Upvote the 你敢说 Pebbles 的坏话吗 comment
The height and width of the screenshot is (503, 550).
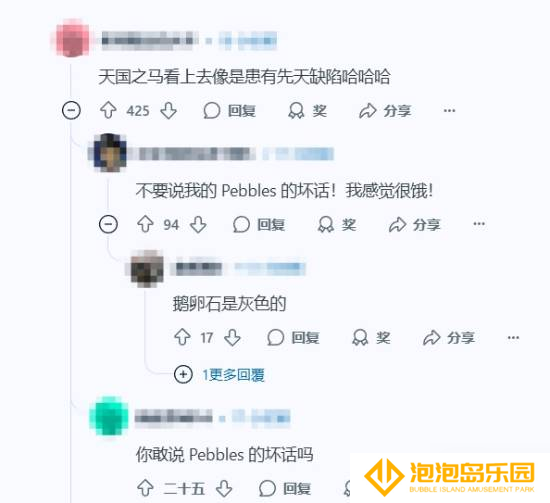(145, 488)
